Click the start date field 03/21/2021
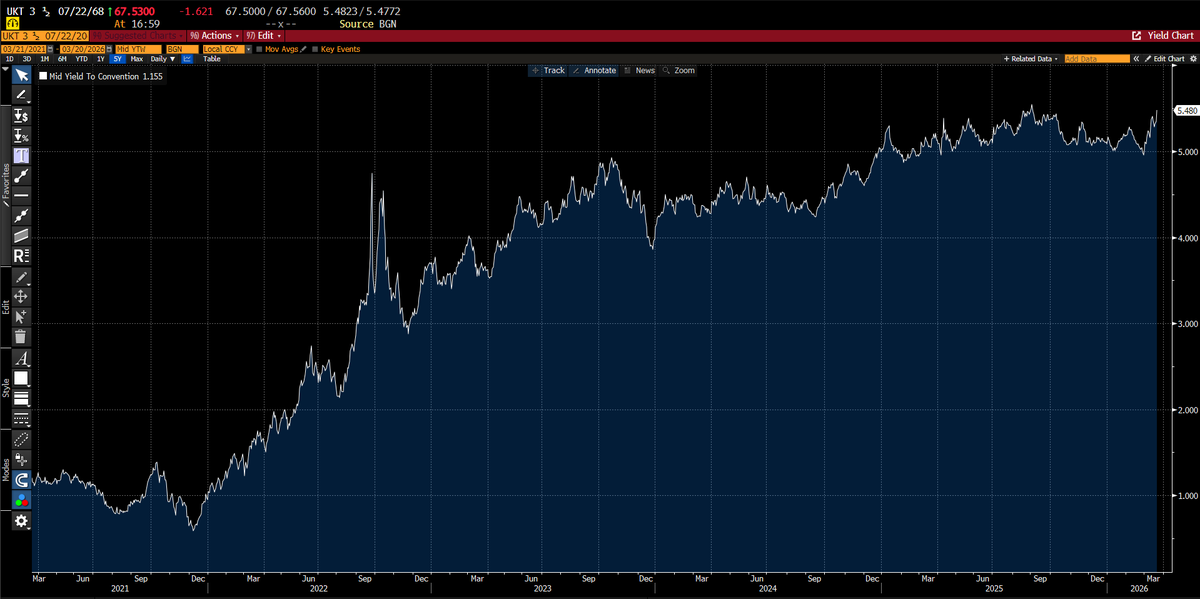The height and width of the screenshot is (599, 1200). [23, 49]
